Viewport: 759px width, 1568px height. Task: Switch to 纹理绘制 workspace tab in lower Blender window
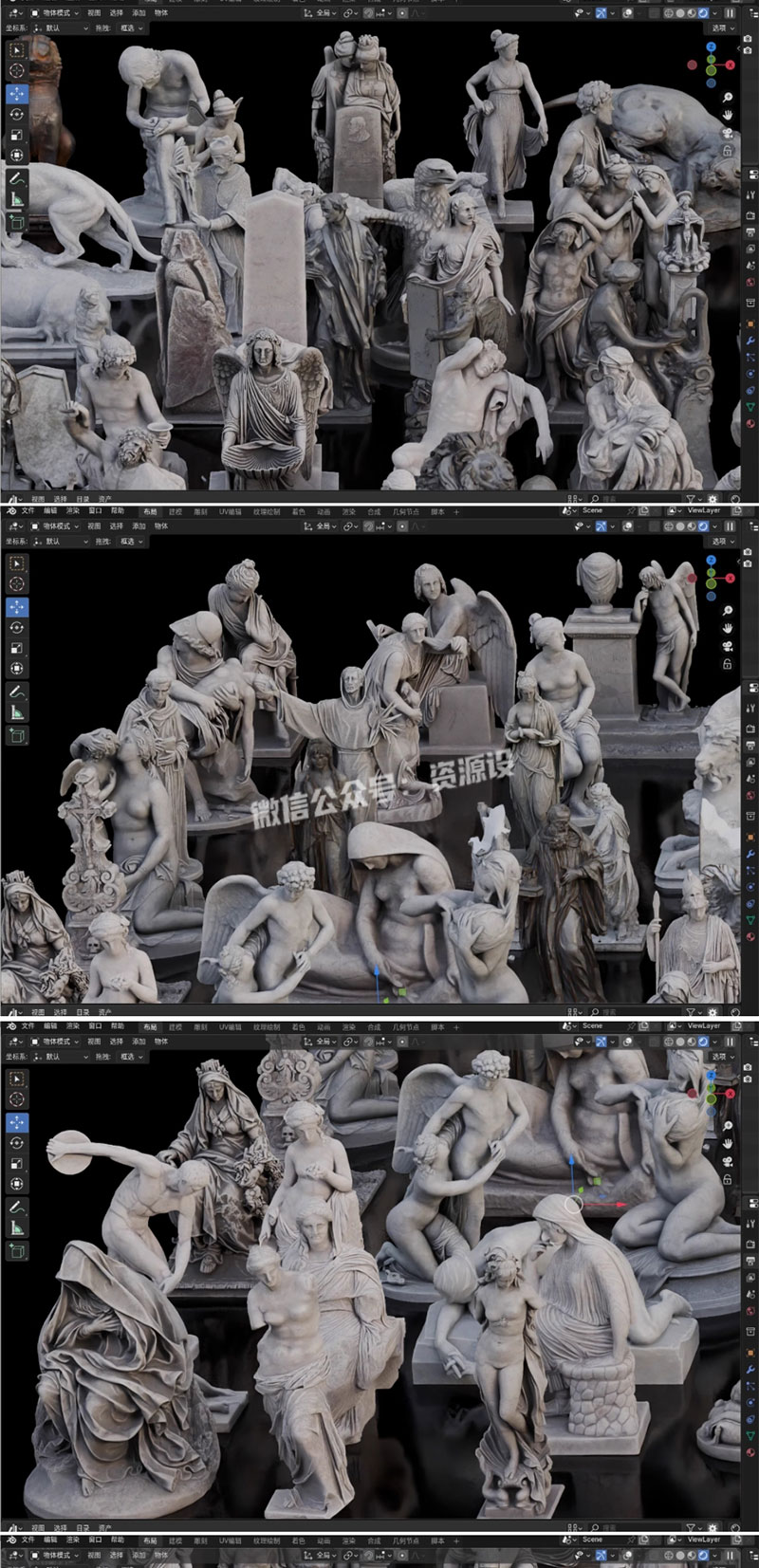266,1025
